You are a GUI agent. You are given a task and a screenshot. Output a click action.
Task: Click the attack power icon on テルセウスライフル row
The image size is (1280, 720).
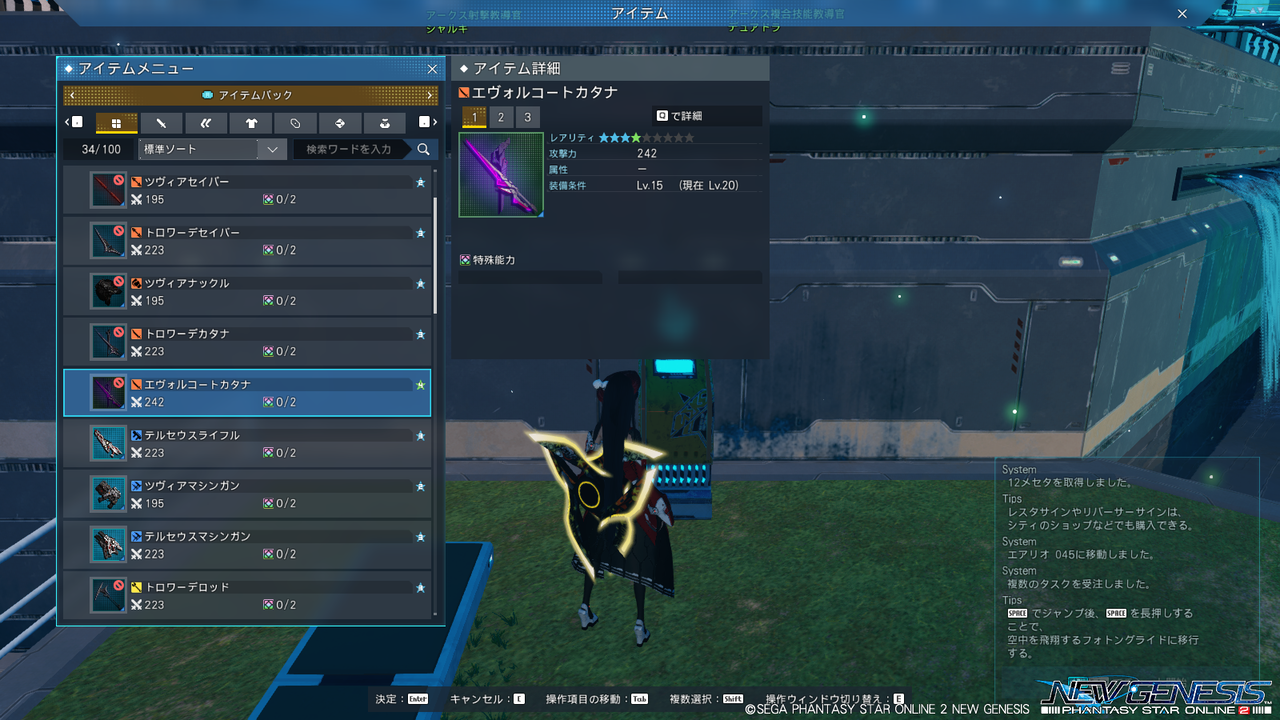(x=137, y=453)
